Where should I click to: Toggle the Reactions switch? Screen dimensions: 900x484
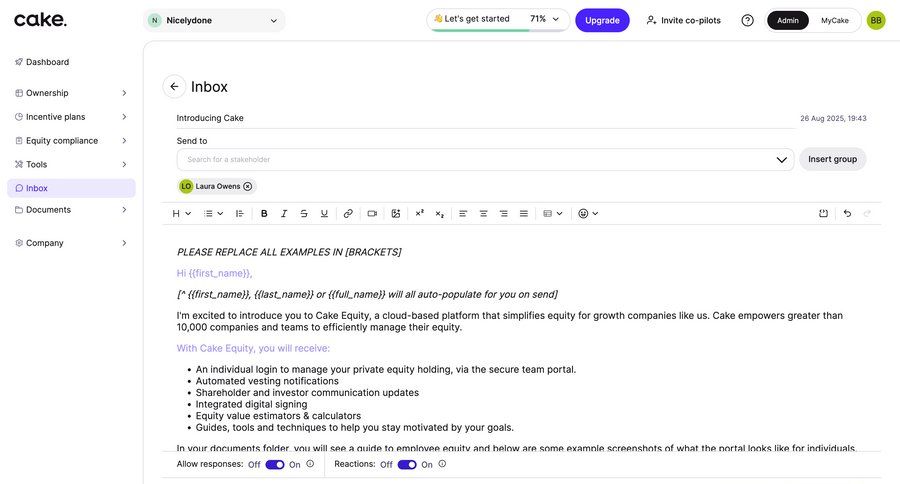pos(407,464)
